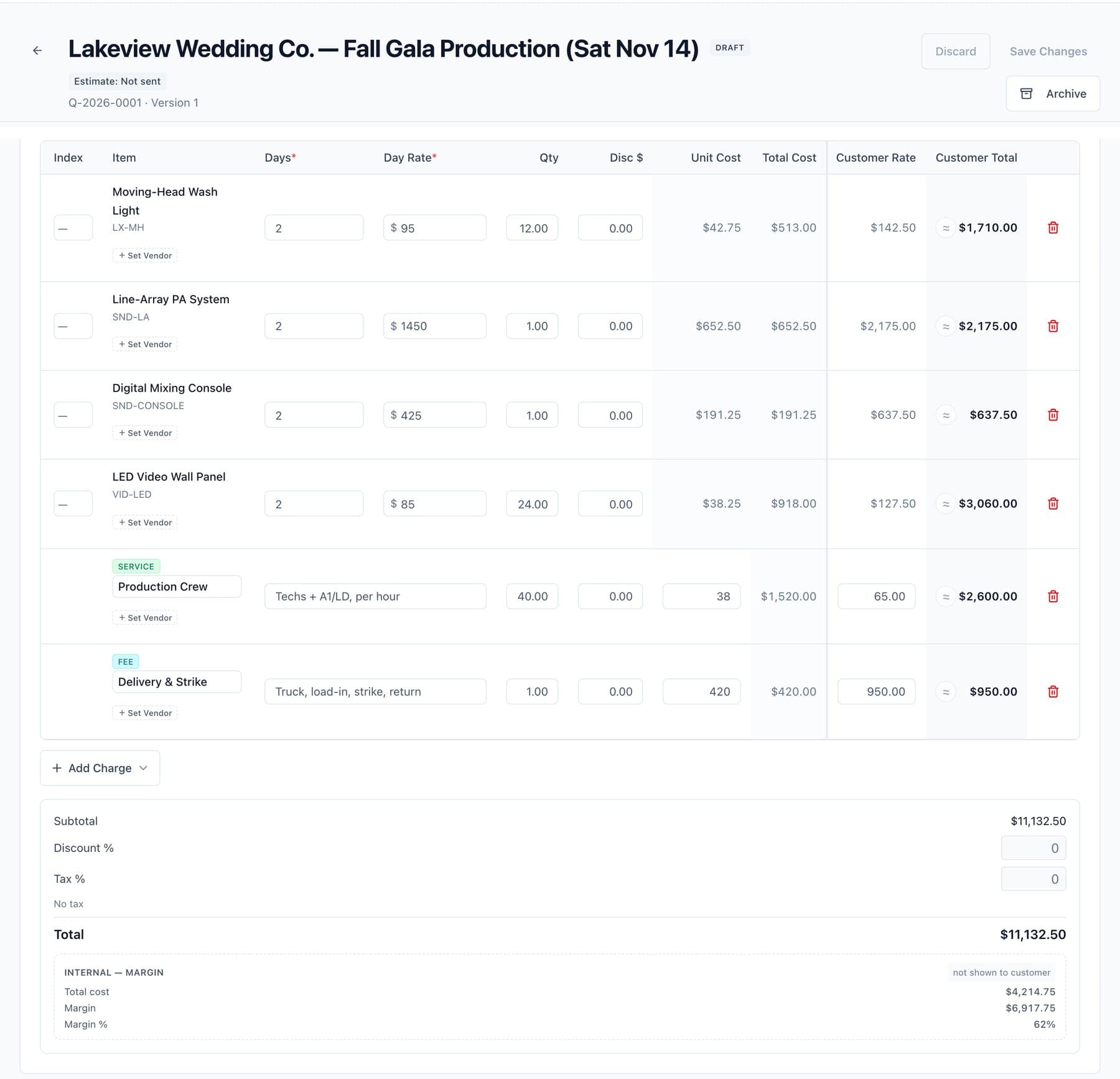Screen dimensions: 1120x1079
Task: Delete the LED Video Wall Panel row
Action: 1053,503
